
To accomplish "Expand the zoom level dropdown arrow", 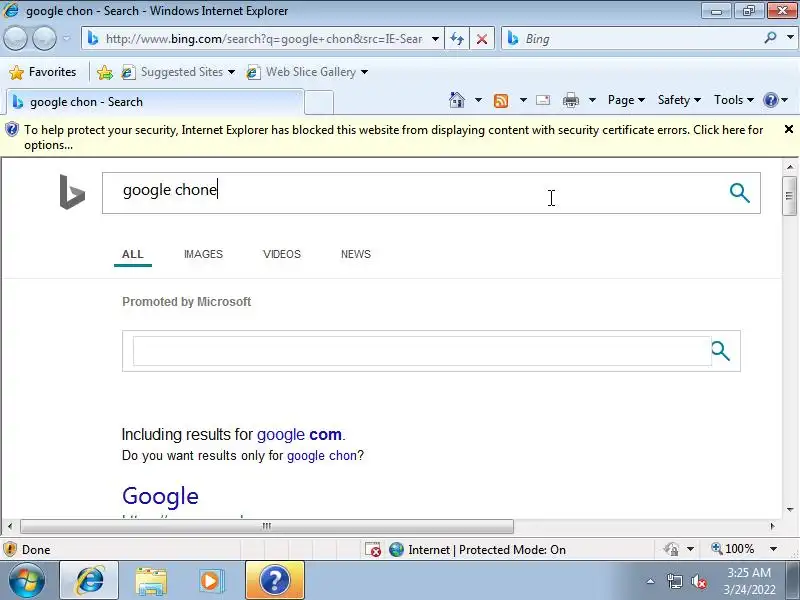I will [773, 549].
